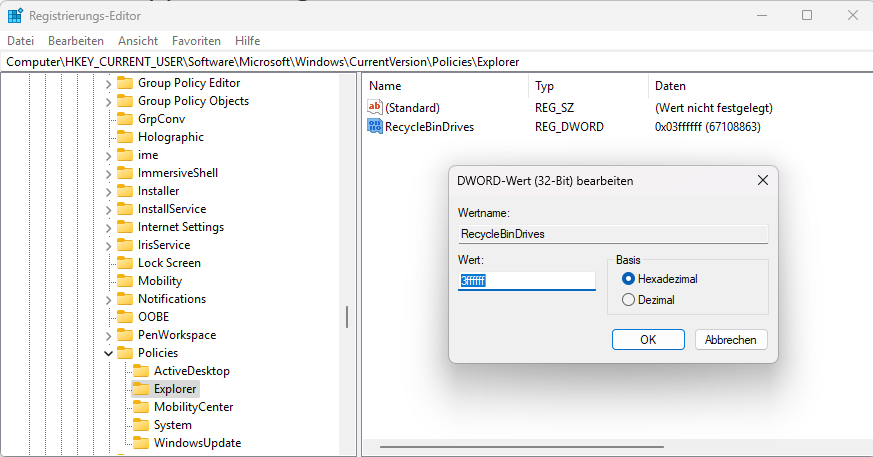The width and height of the screenshot is (873, 457).
Task: Click the Lock Screen folder icon
Action: (x=125, y=263)
